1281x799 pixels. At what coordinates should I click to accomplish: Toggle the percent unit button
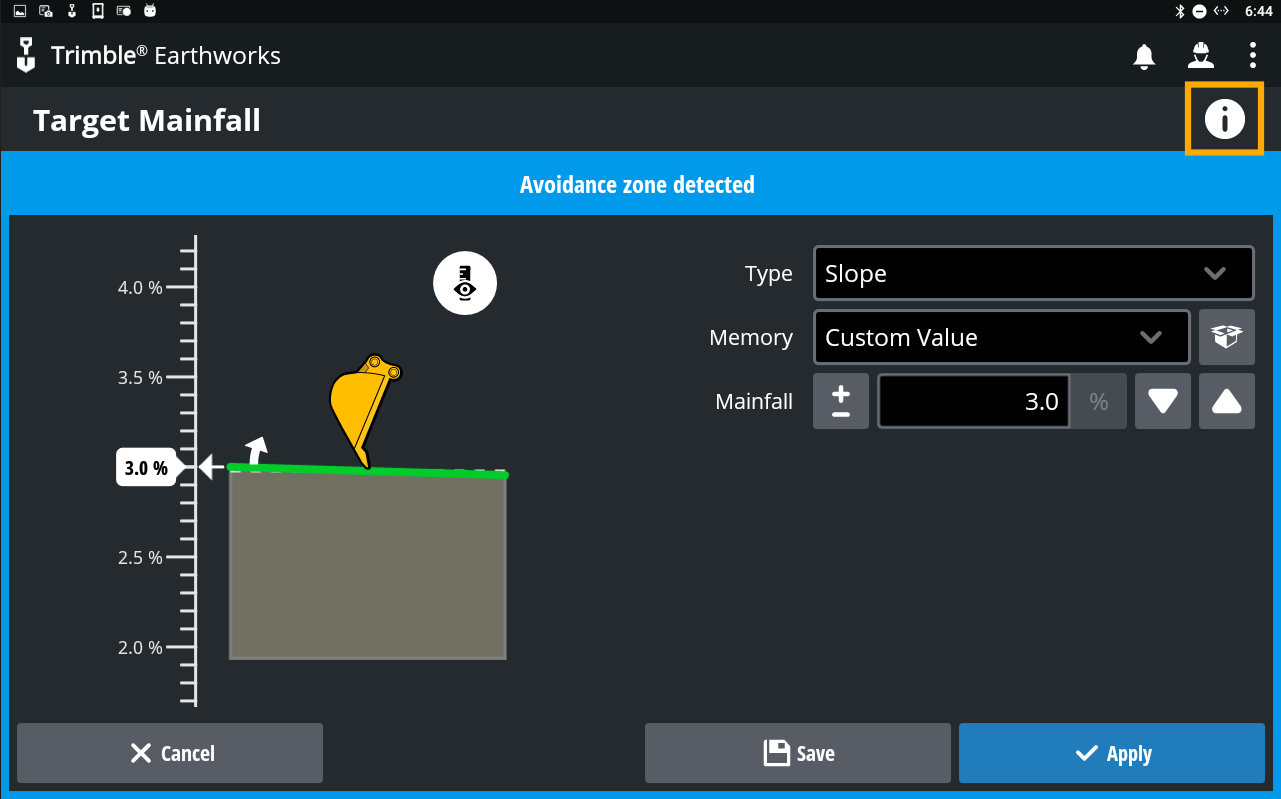coord(1098,401)
